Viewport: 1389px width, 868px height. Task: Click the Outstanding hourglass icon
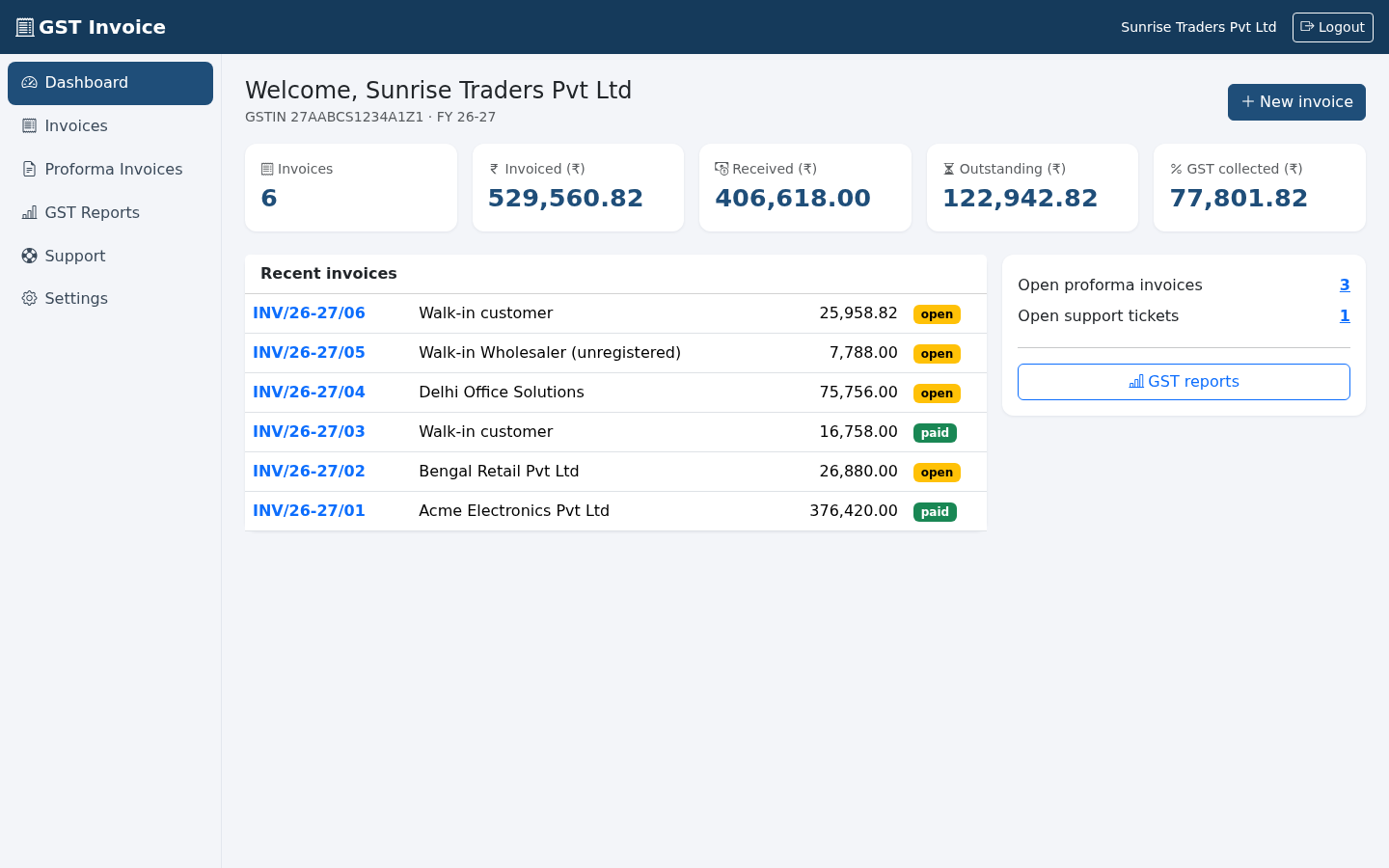click(x=949, y=169)
